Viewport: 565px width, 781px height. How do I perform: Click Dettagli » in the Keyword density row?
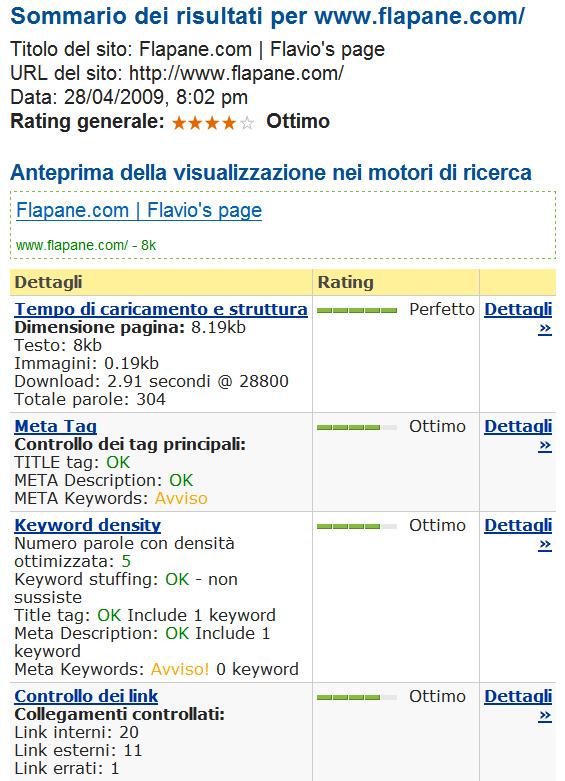pyautogui.click(x=518, y=534)
